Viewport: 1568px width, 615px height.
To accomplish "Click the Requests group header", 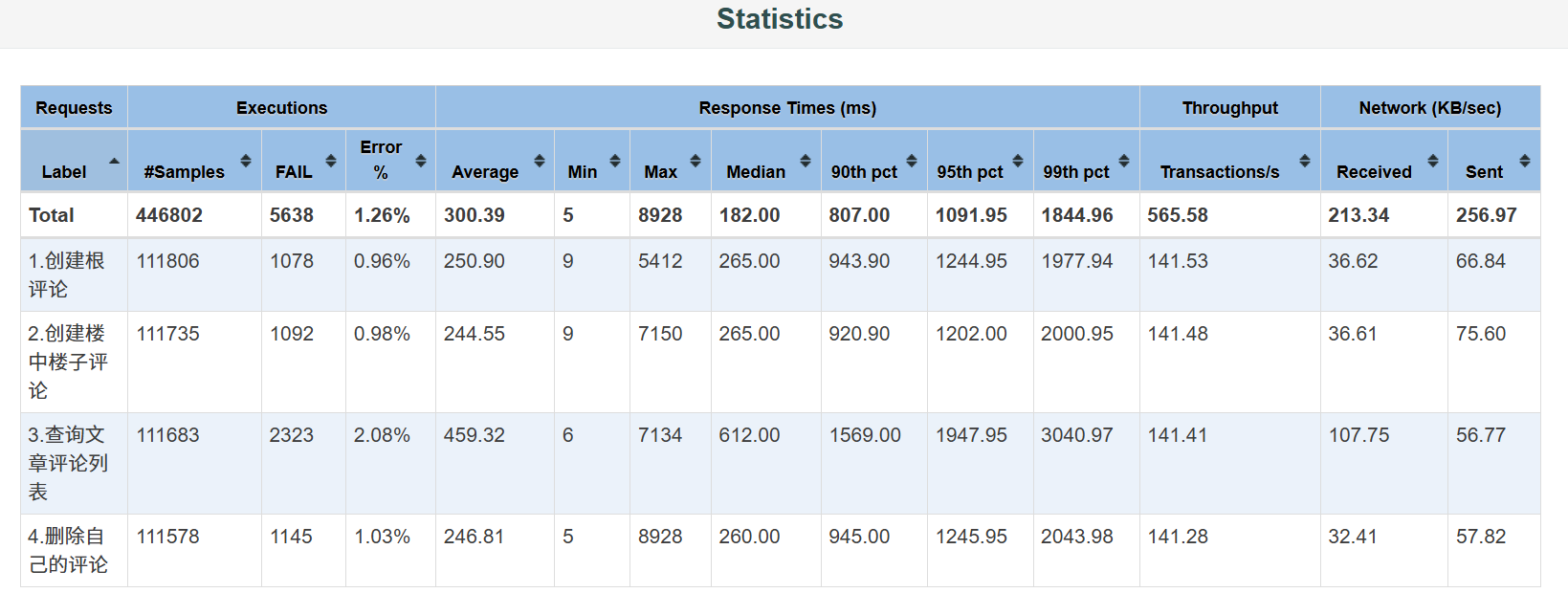I will click(x=74, y=108).
